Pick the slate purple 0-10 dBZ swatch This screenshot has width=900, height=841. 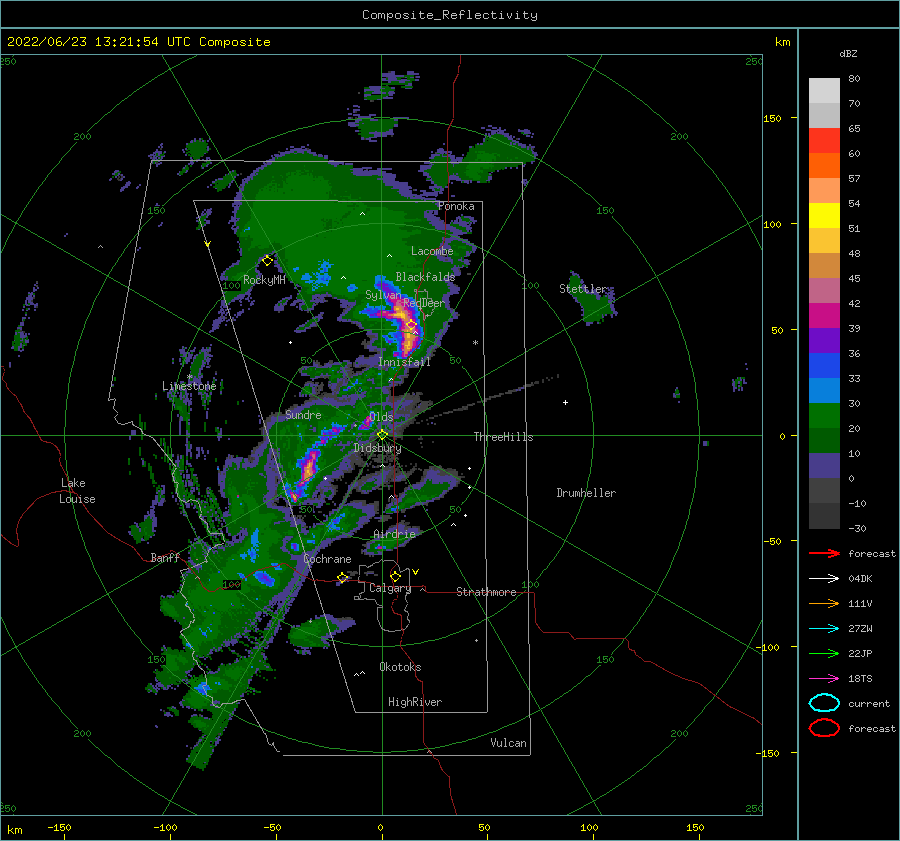[824, 466]
